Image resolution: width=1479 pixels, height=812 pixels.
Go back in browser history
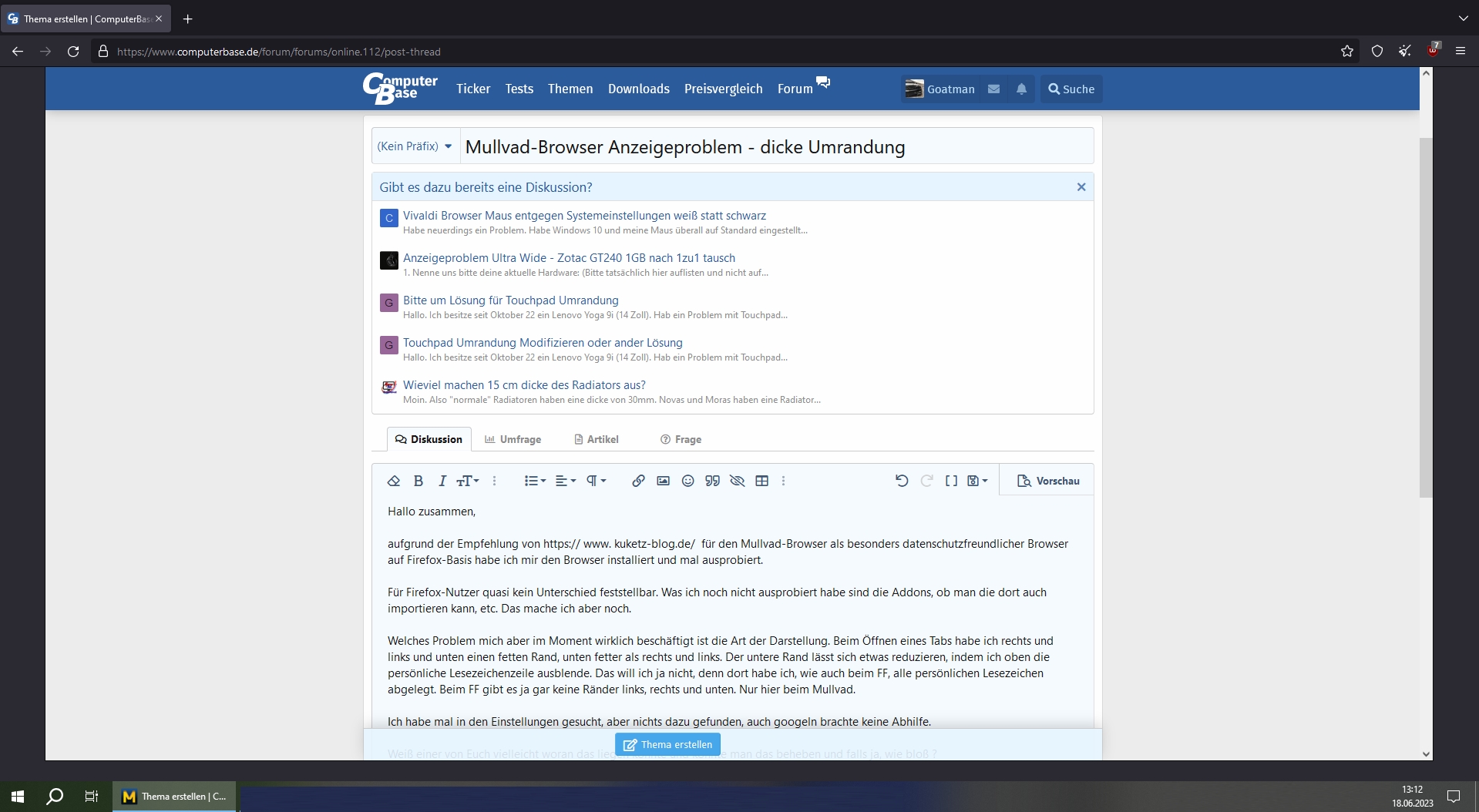(x=18, y=52)
